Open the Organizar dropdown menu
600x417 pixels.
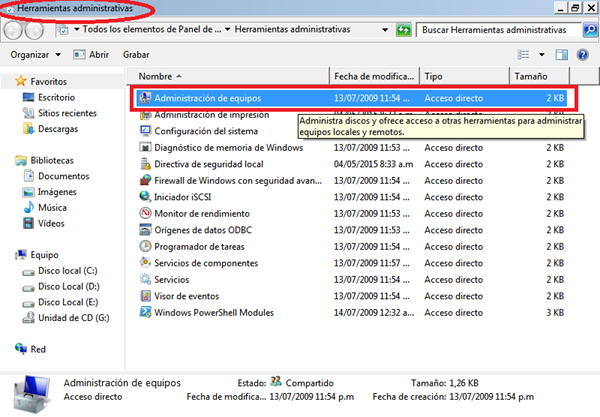click(x=36, y=55)
